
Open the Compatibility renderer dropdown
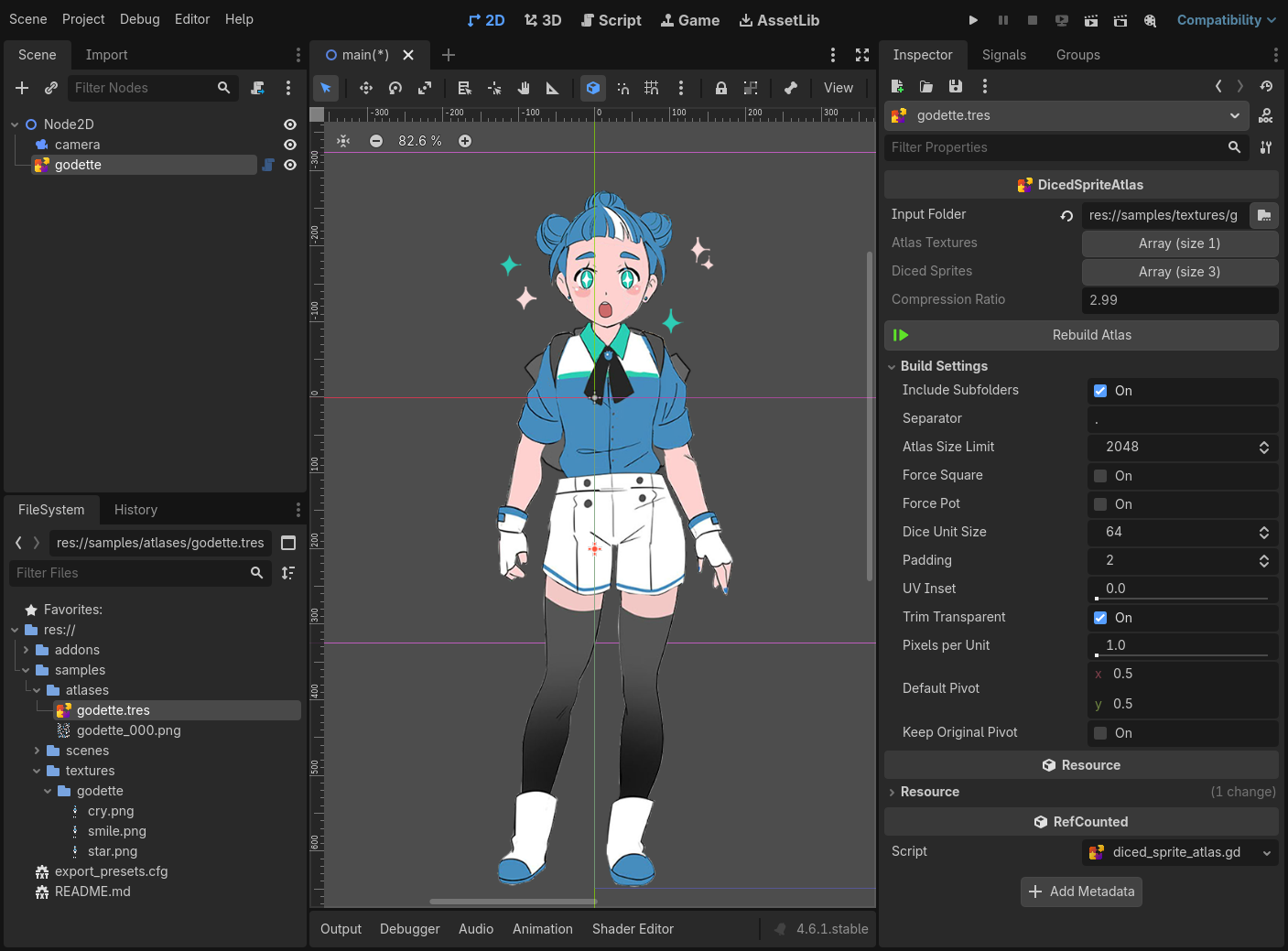click(x=1226, y=20)
